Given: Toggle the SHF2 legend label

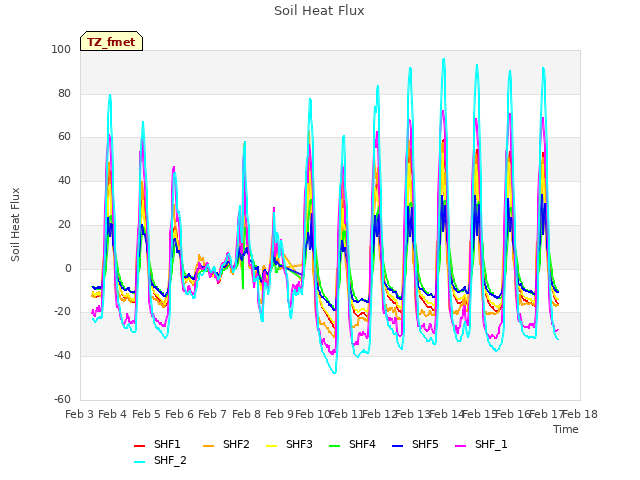Looking at the screenshot, I should tap(236, 444).
